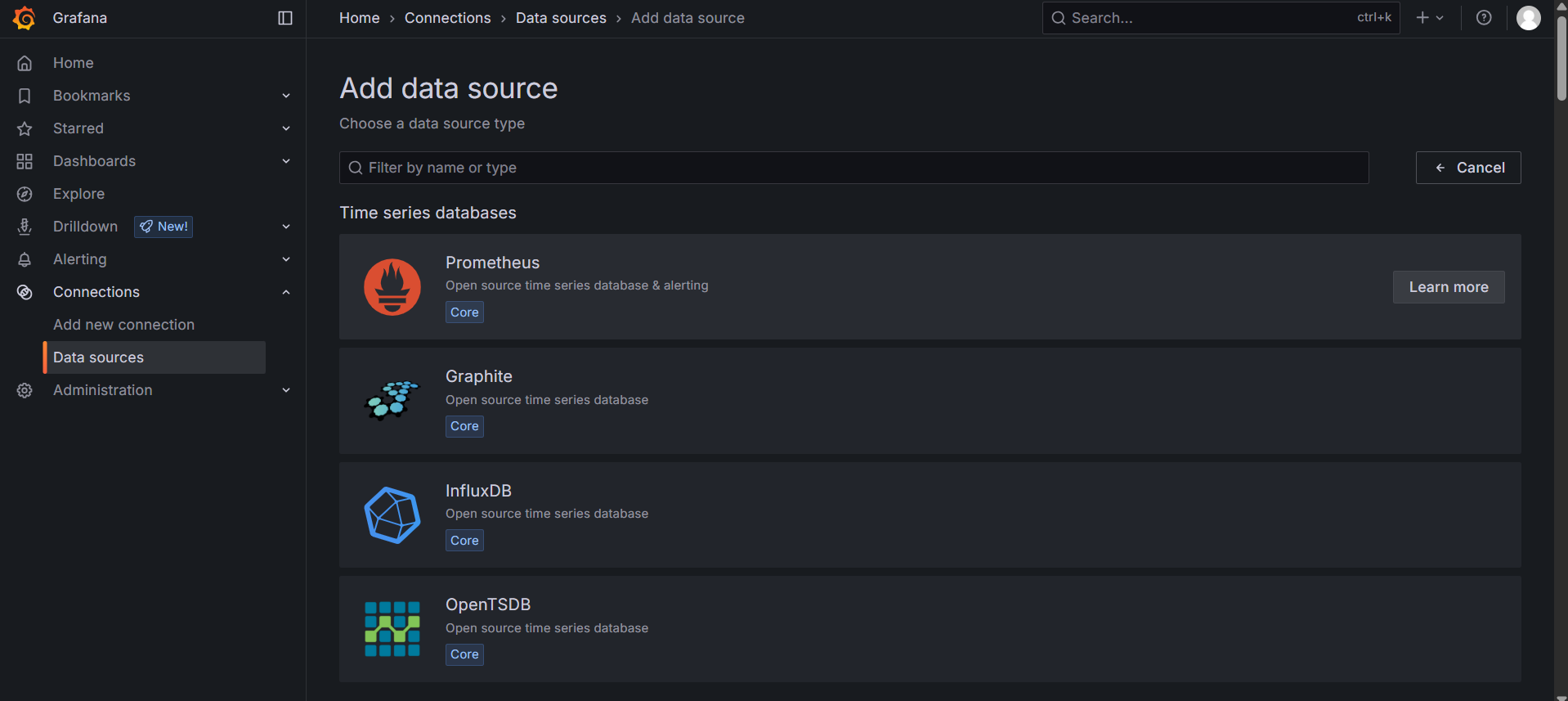Image resolution: width=1568 pixels, height=701 pixels.
Task: Open Explore in the sidebar menu
Action: pyautogui.click(x=79, y=194)
